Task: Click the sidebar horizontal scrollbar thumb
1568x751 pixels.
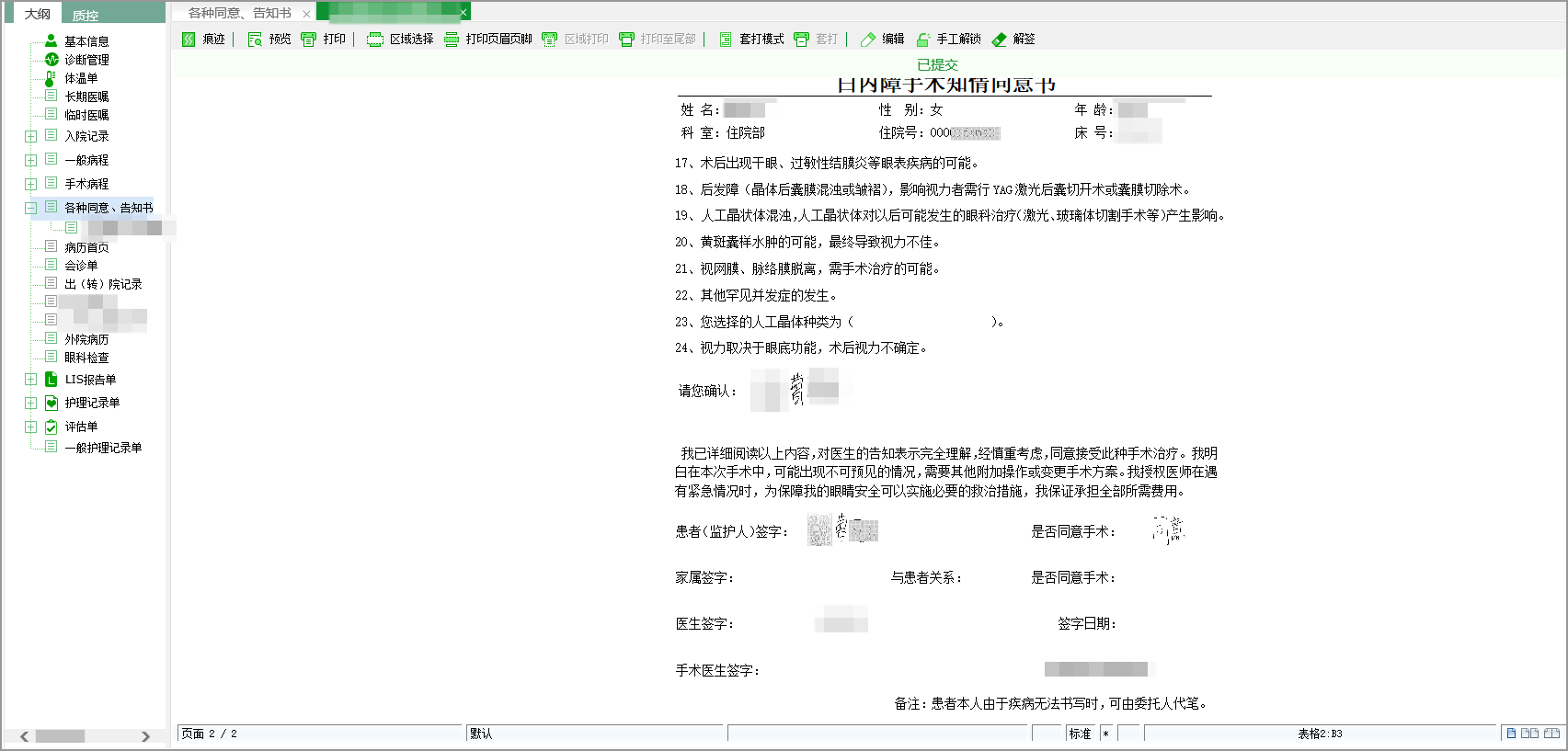Action: click(x=60, y=736)
